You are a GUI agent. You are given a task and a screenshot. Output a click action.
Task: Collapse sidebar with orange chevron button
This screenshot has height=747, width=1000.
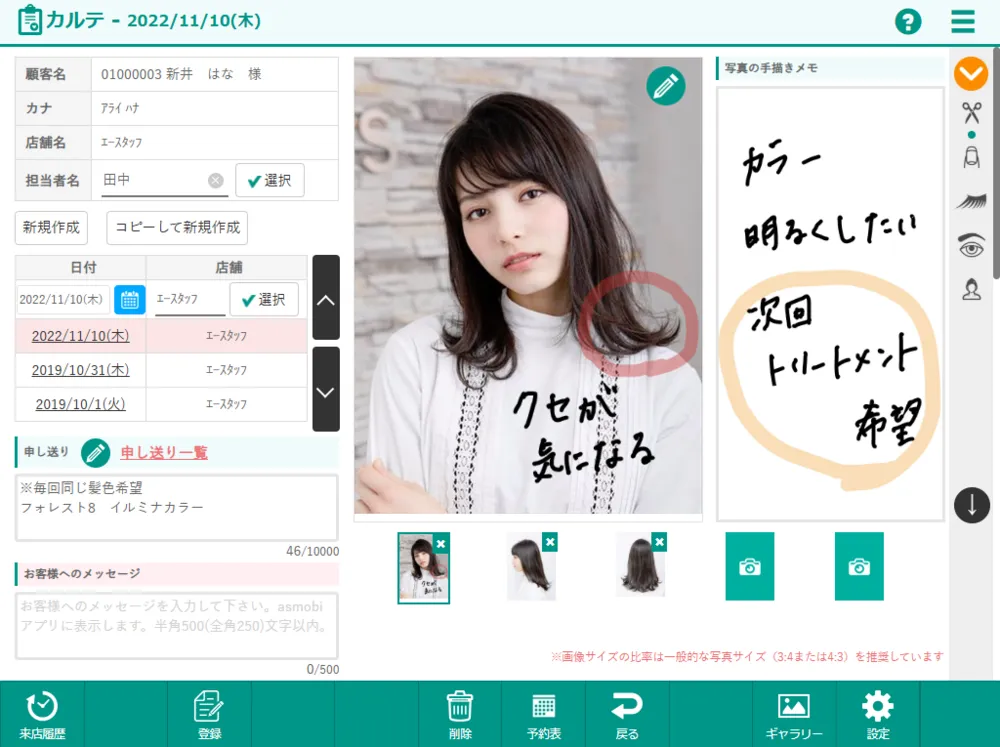[971, 73]
